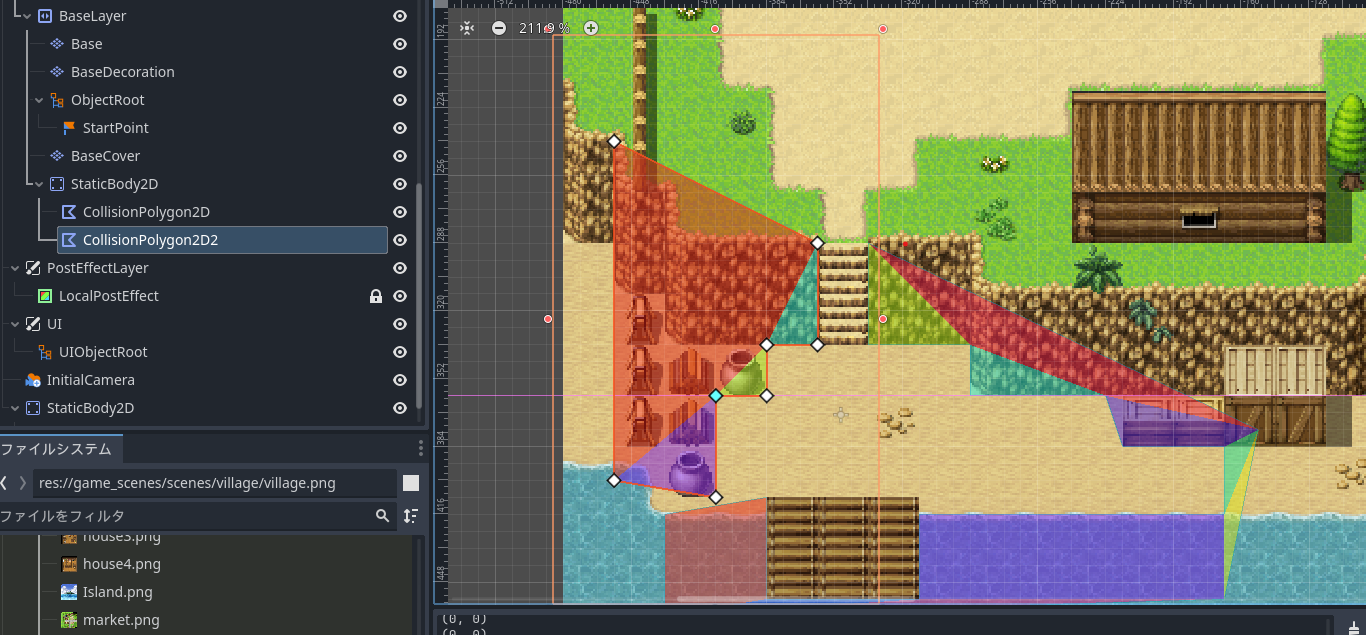
Task: Click the BaseDecoration tilemap icon
Action: point(57,72)
